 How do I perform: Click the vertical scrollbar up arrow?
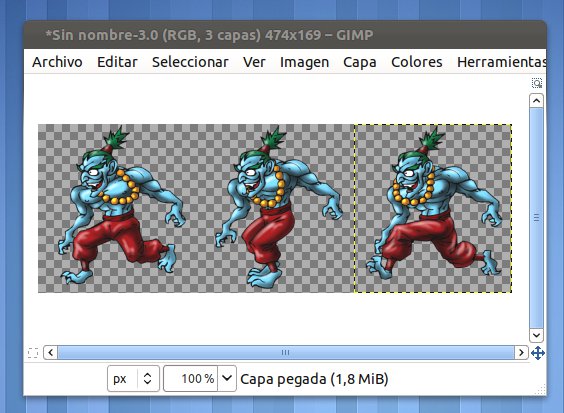[x=536, y=101]
